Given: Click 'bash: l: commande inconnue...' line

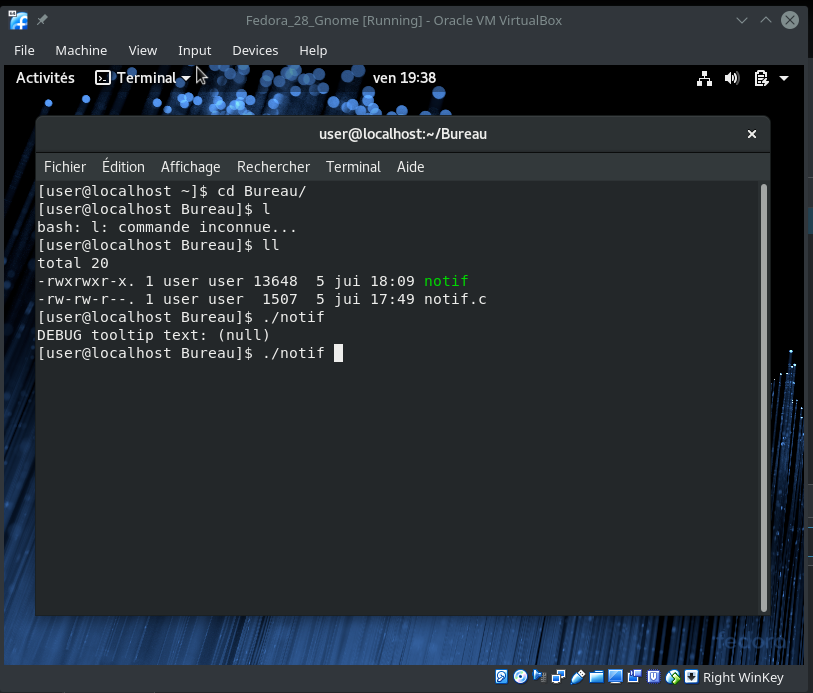Looking at the screenshot, I should coord(167,227).
